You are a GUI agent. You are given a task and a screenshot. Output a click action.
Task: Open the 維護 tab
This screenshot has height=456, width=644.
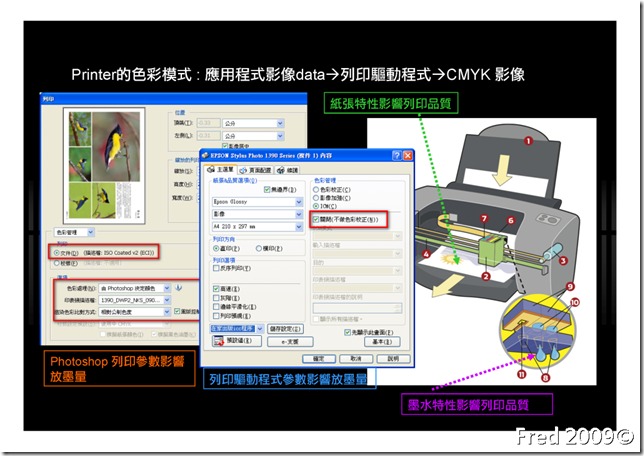(x=287, y=170)
